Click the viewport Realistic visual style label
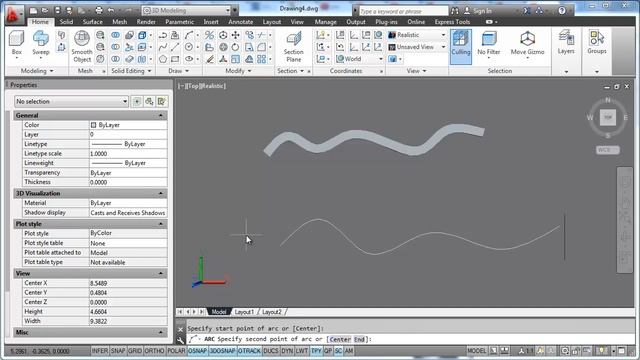 213,86
